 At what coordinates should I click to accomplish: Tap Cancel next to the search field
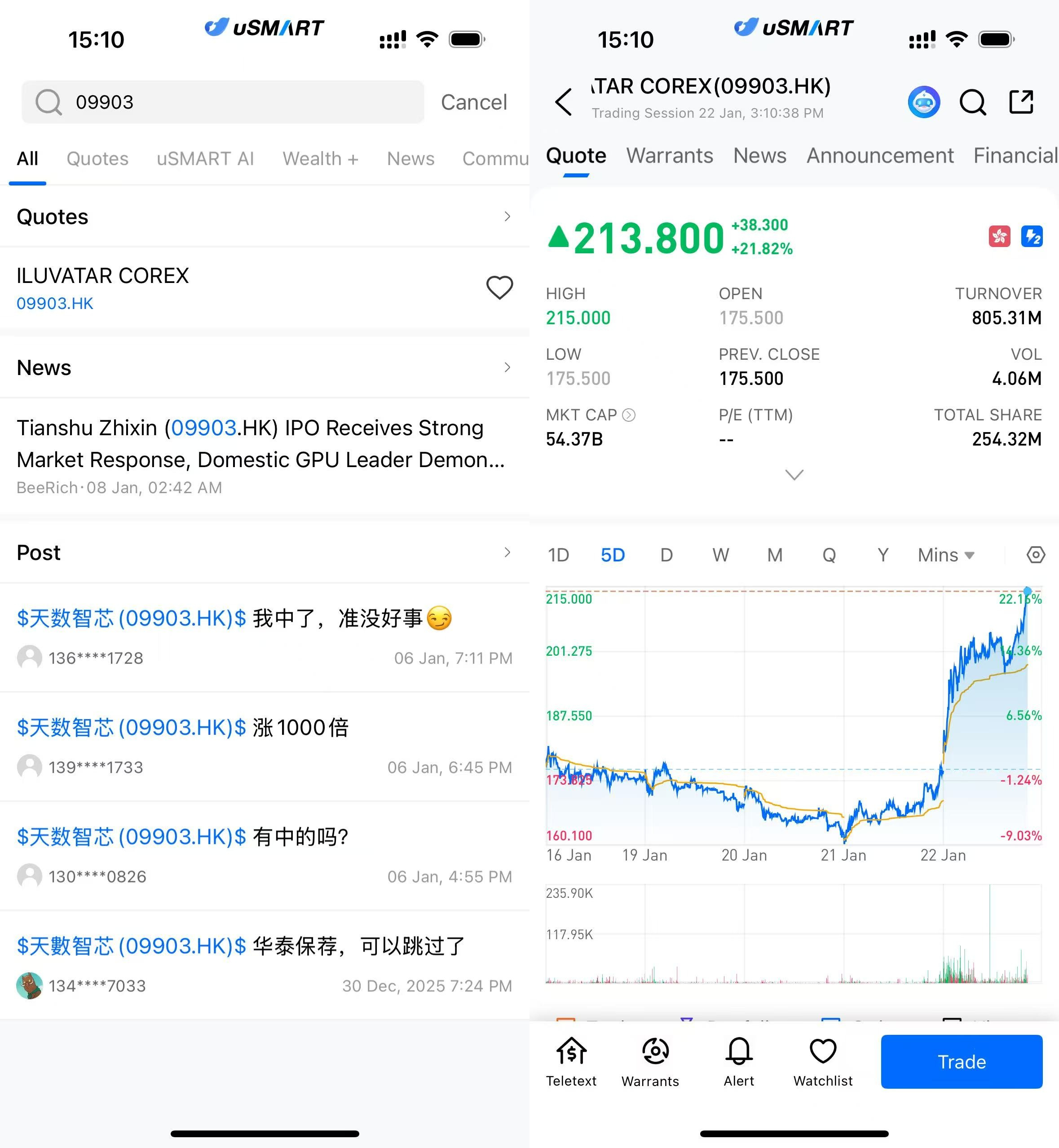click(x=473, y=102)
